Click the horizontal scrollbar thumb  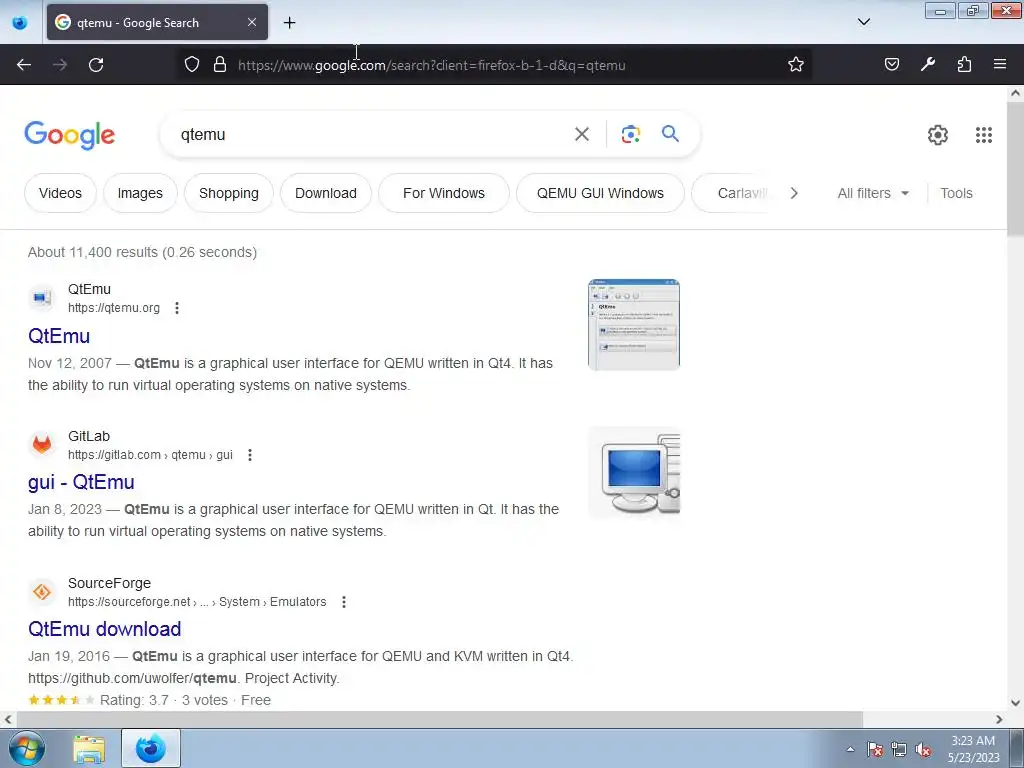[x=440, y=719]
